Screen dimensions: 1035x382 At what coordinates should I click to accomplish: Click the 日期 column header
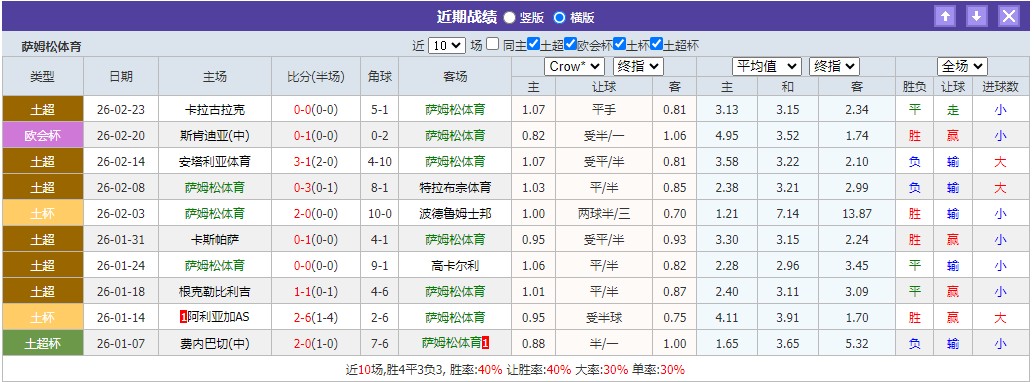[121, 77]
